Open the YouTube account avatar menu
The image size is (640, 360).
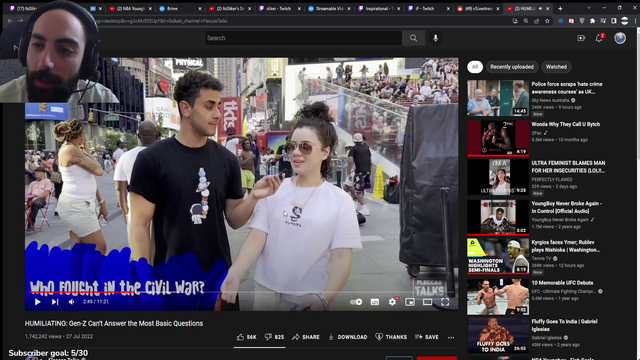[x=620, y=38]
